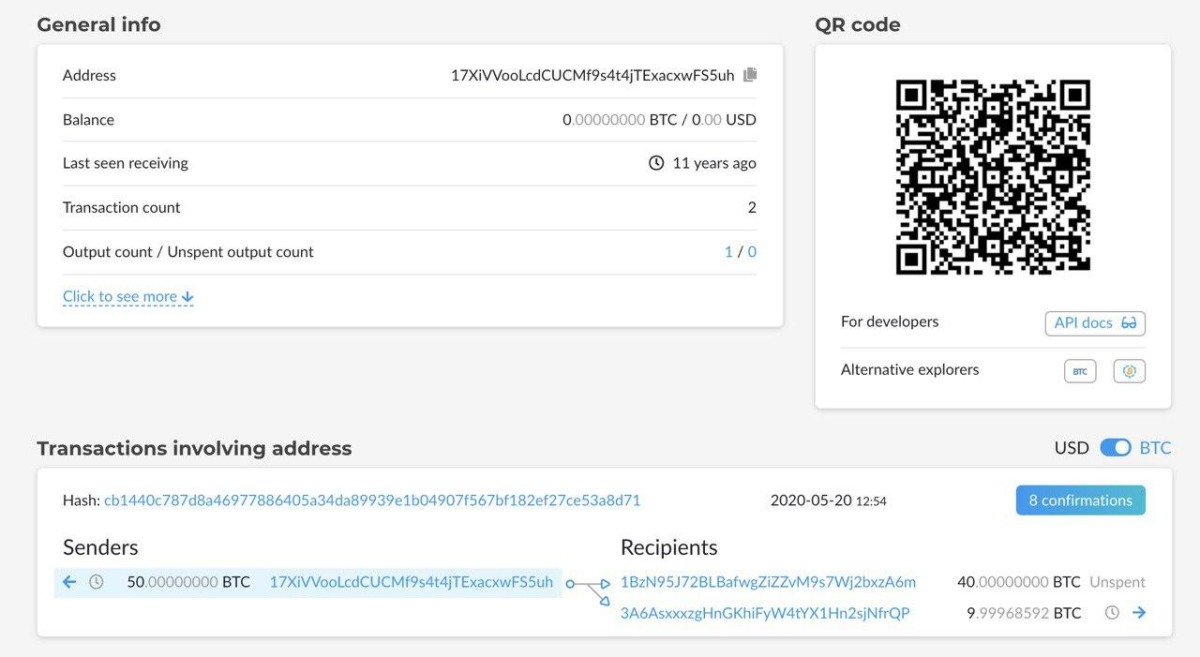This screenshot has height=657, width=1200.
Task: Open the API docs button
Action: (x=1095, y=323)
